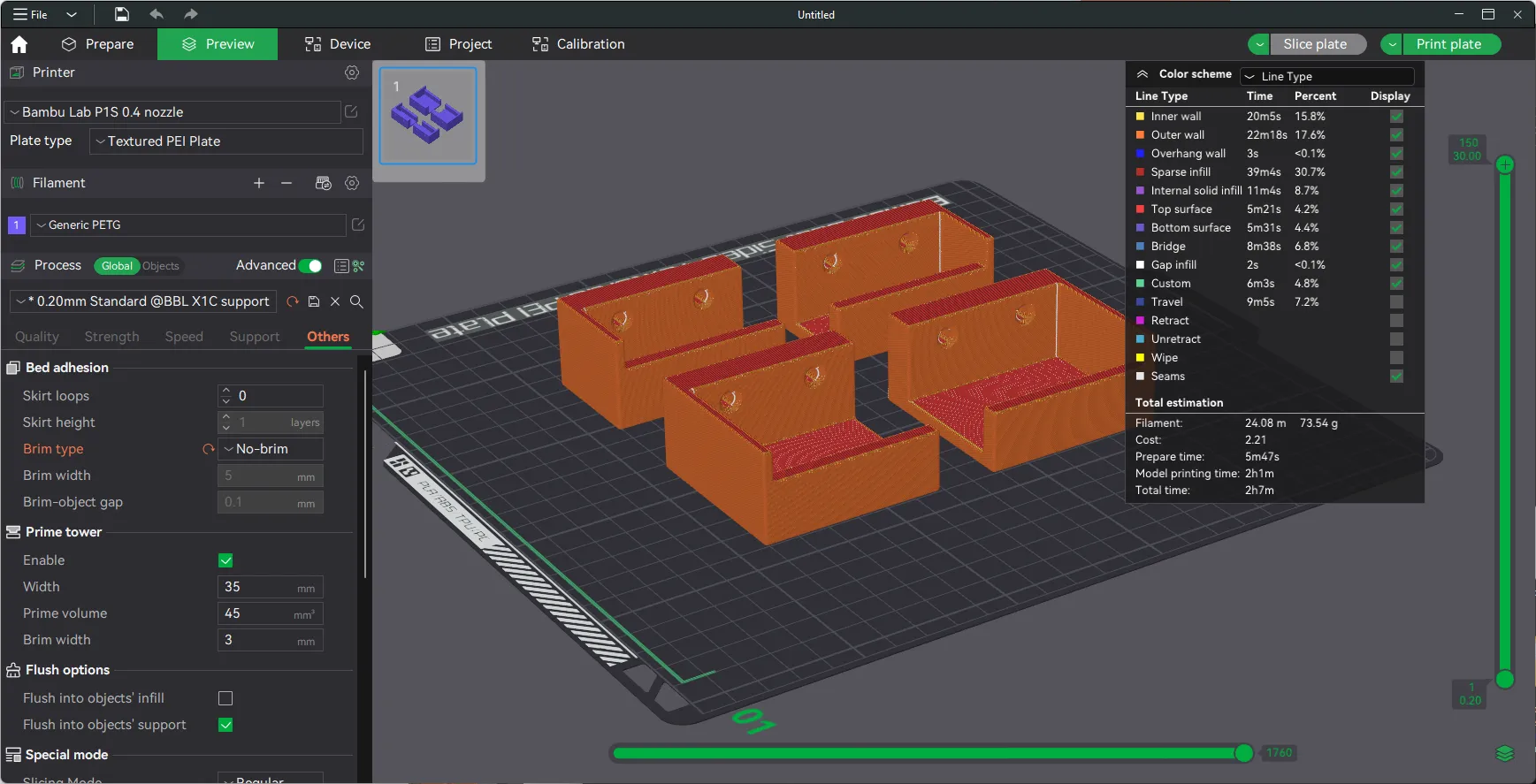Uncheck Prime tower Enable checkbox
1536x784 pixels.
pos(225,560)
